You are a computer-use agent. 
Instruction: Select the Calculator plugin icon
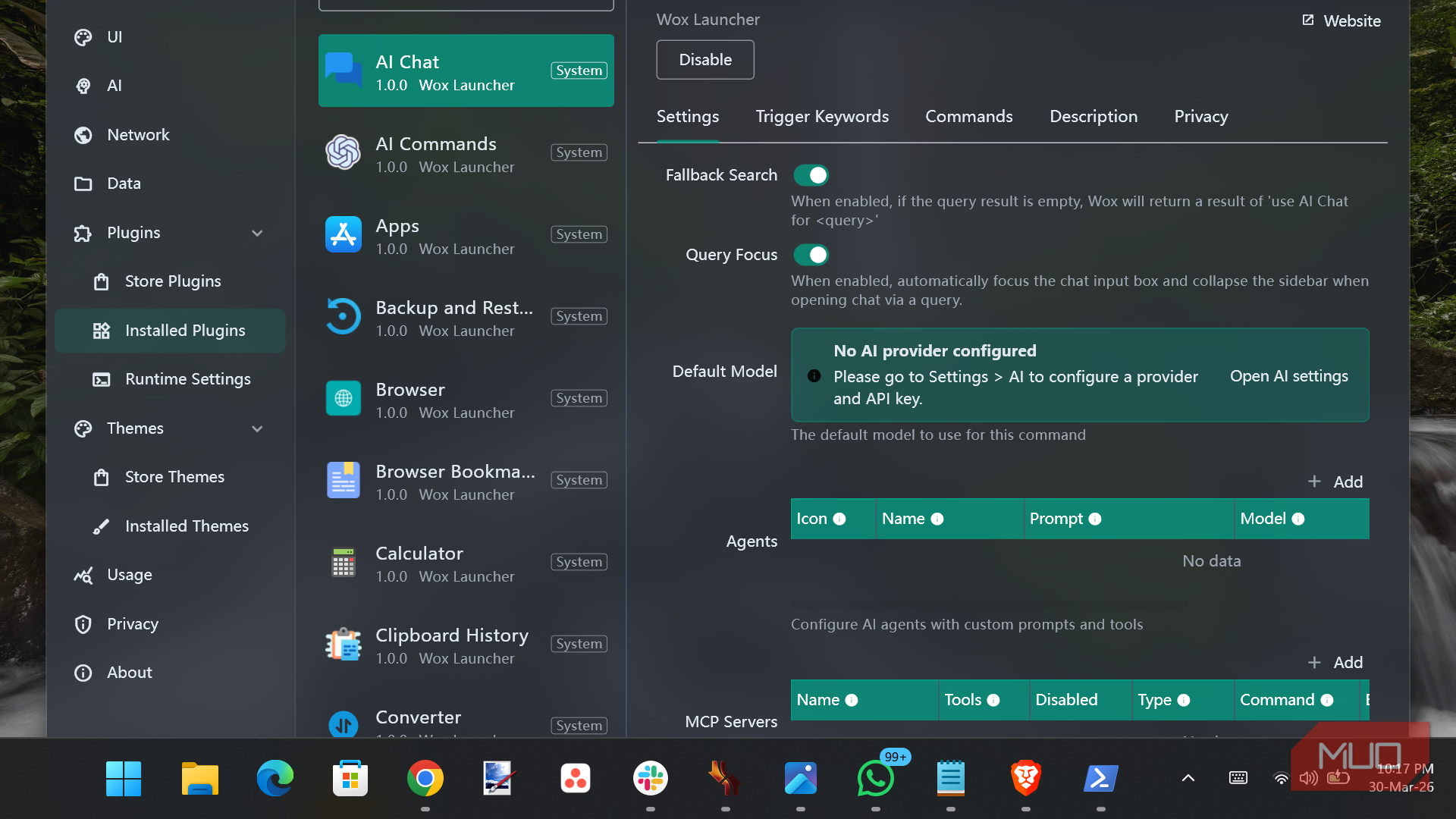(x=344, y=562)
